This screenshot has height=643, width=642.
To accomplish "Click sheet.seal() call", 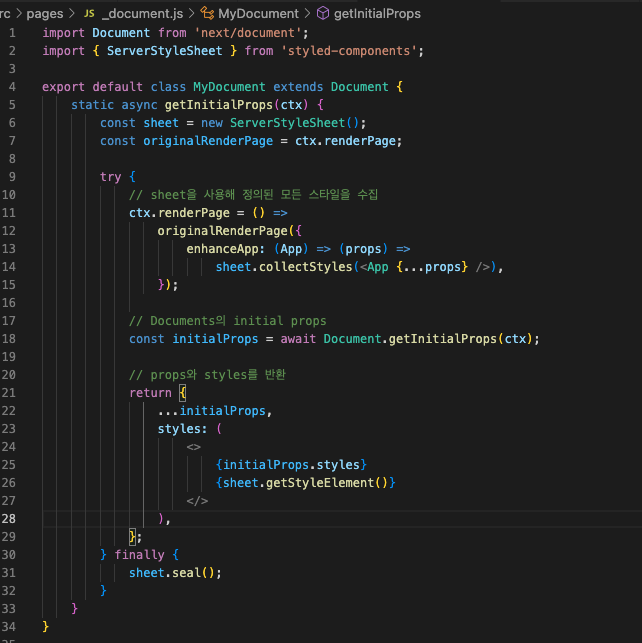I will click(x=172, y=573).
